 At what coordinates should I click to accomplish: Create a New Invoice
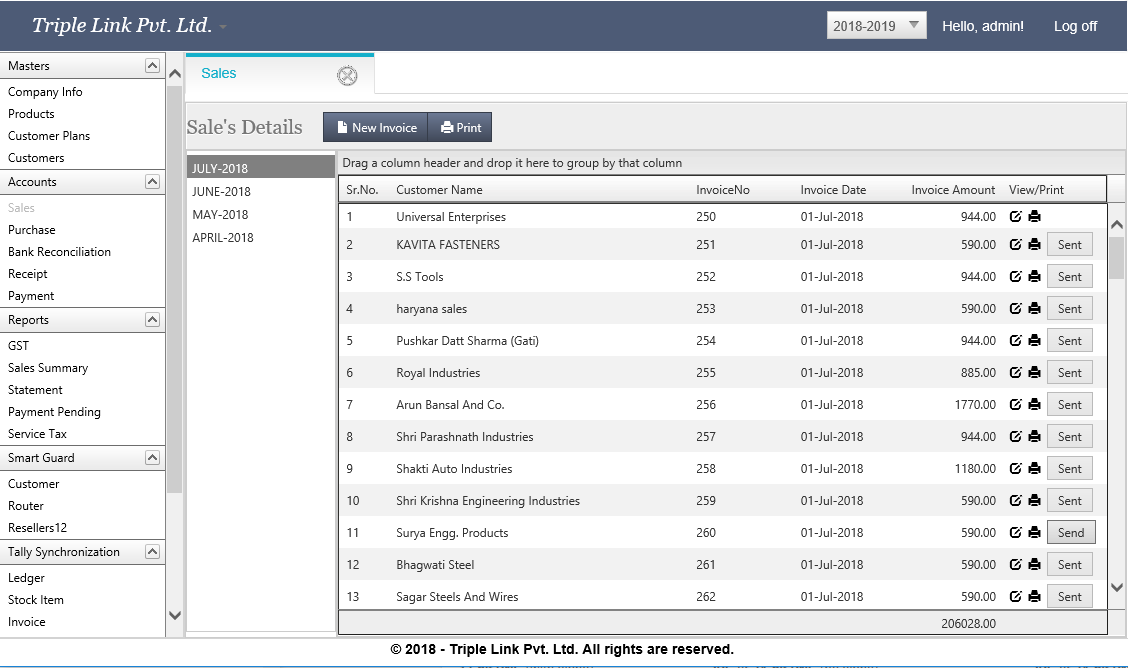coord(376,127)
